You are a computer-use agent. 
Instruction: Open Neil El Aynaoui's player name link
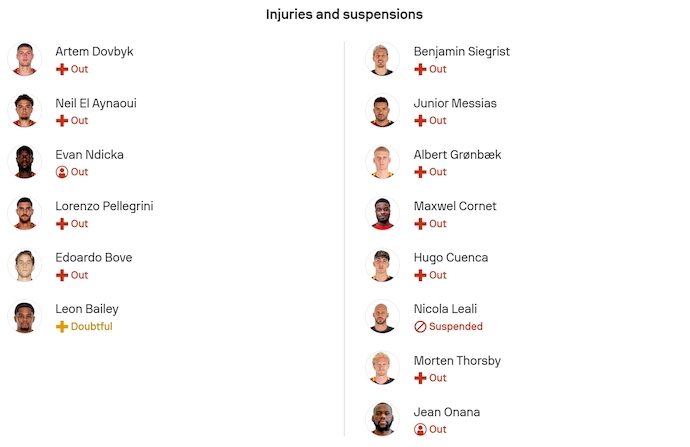96,103
